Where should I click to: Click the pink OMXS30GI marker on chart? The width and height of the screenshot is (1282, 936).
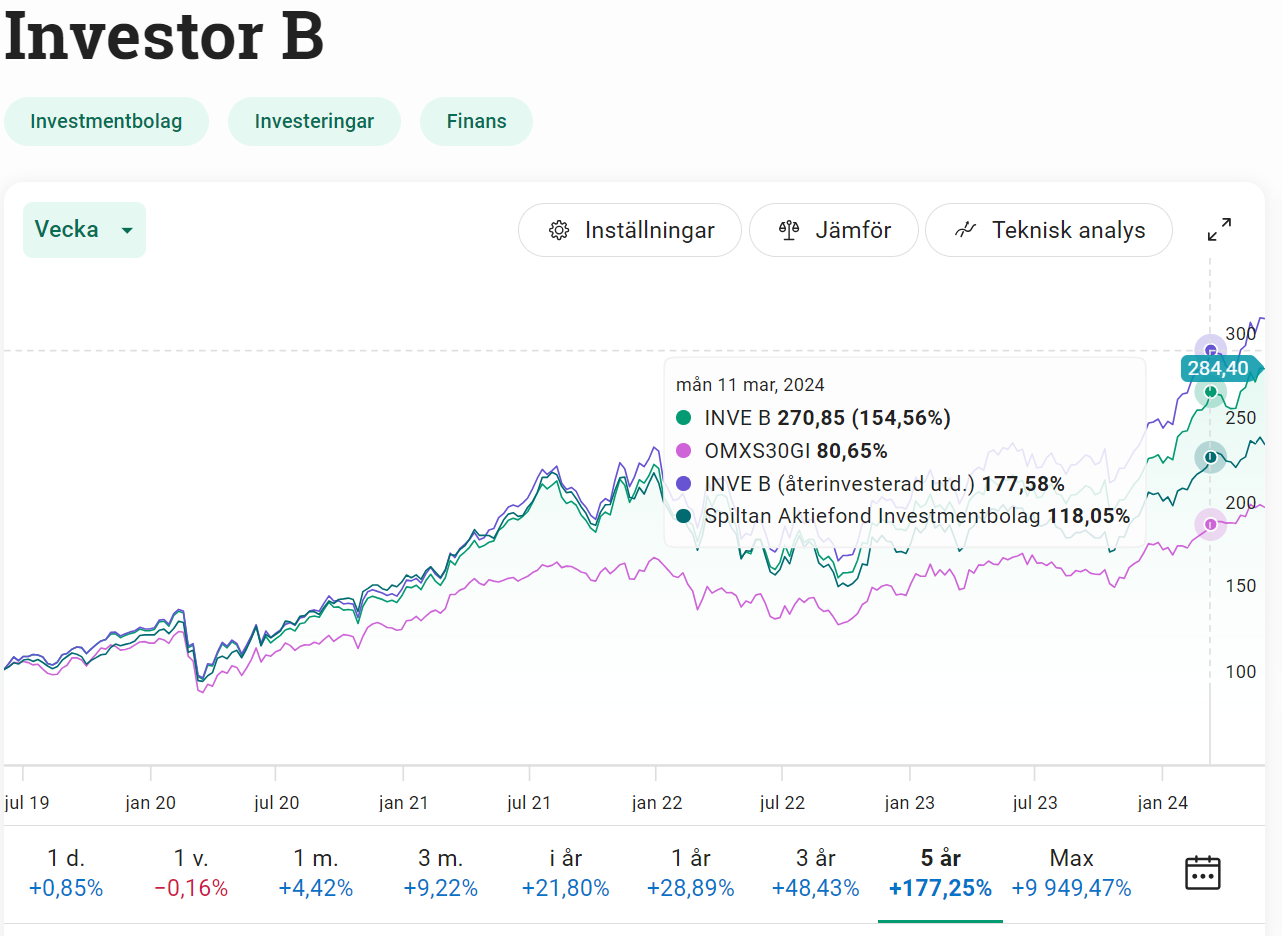[x=1211, y=524]
